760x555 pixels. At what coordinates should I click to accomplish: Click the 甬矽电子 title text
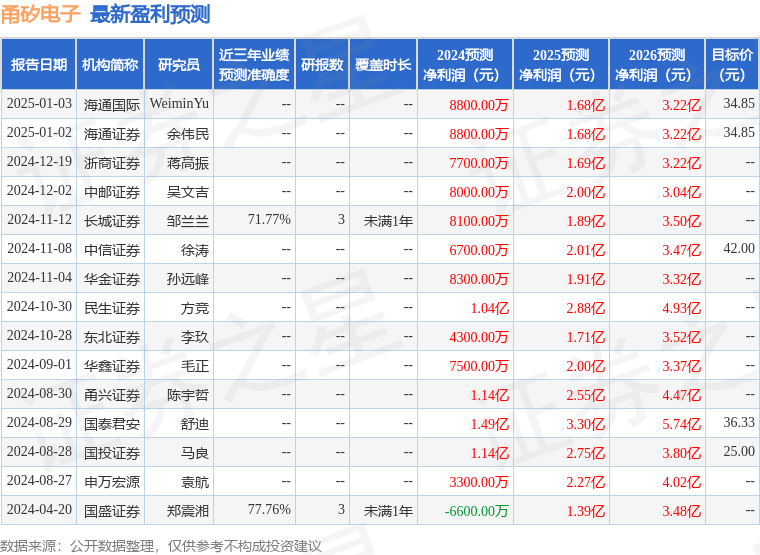[40, 14]
